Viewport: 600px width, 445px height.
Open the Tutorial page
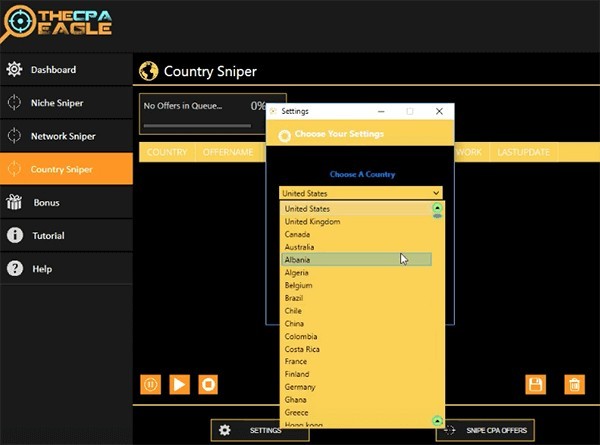tap(66, 235)
